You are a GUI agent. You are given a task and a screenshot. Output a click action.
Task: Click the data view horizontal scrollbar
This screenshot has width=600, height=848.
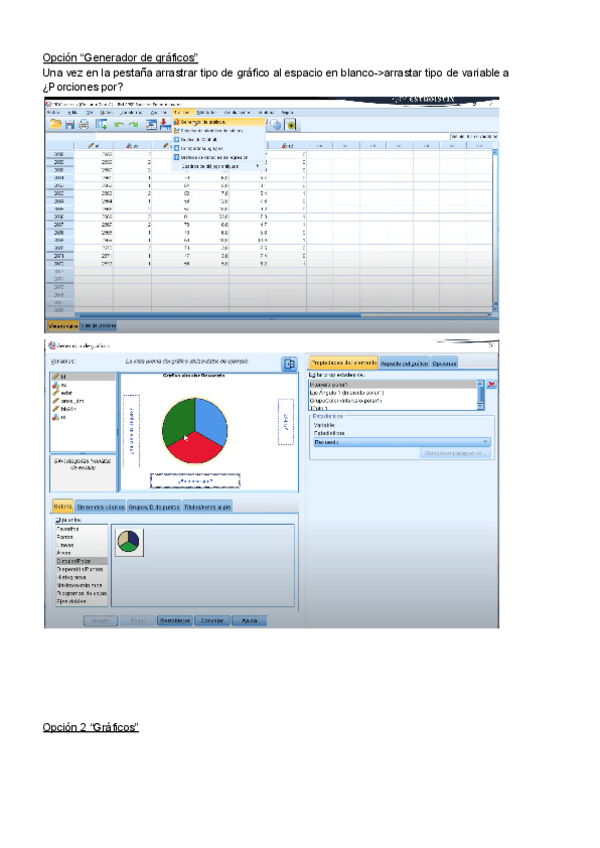tap(283, 315)
